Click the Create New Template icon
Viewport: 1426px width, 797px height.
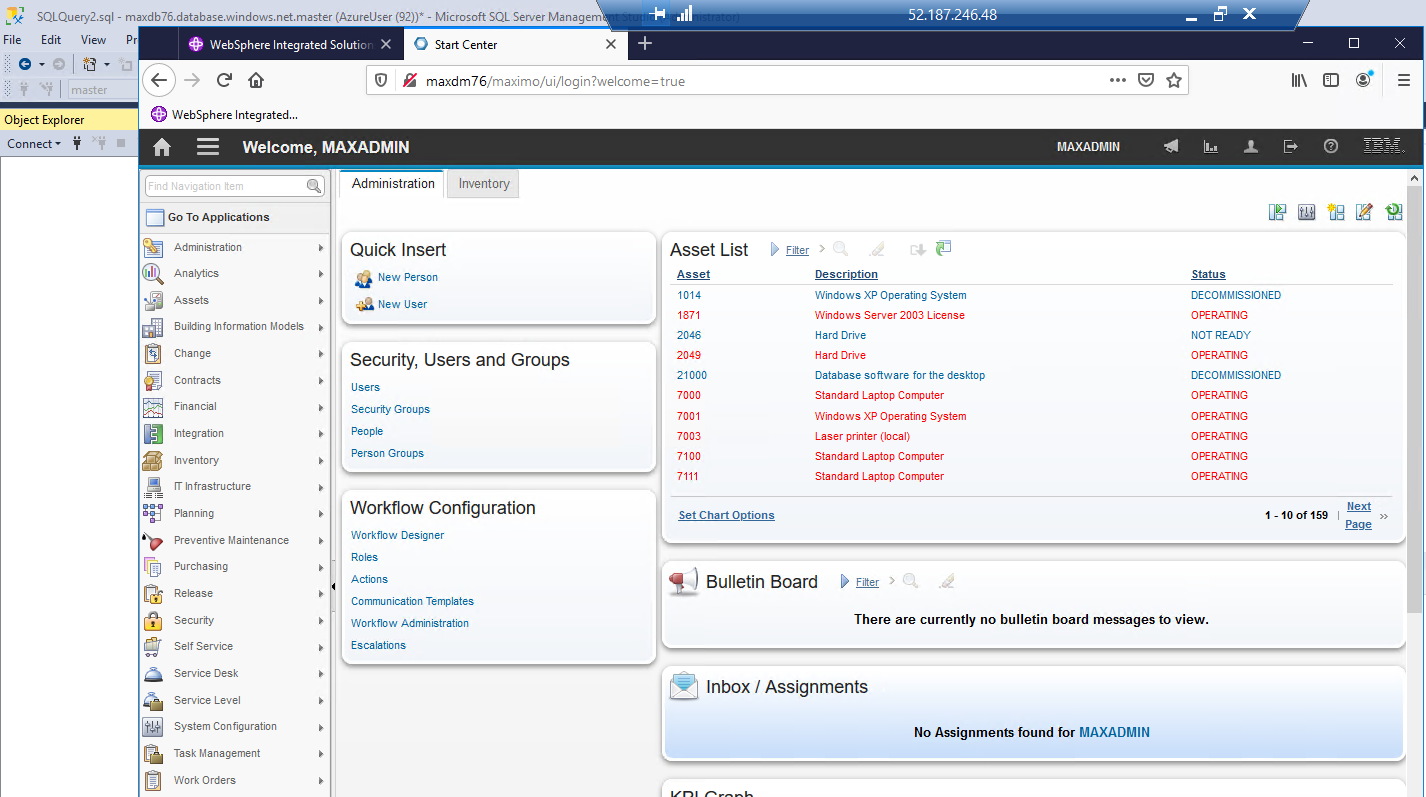click(x=1335, y=212)
